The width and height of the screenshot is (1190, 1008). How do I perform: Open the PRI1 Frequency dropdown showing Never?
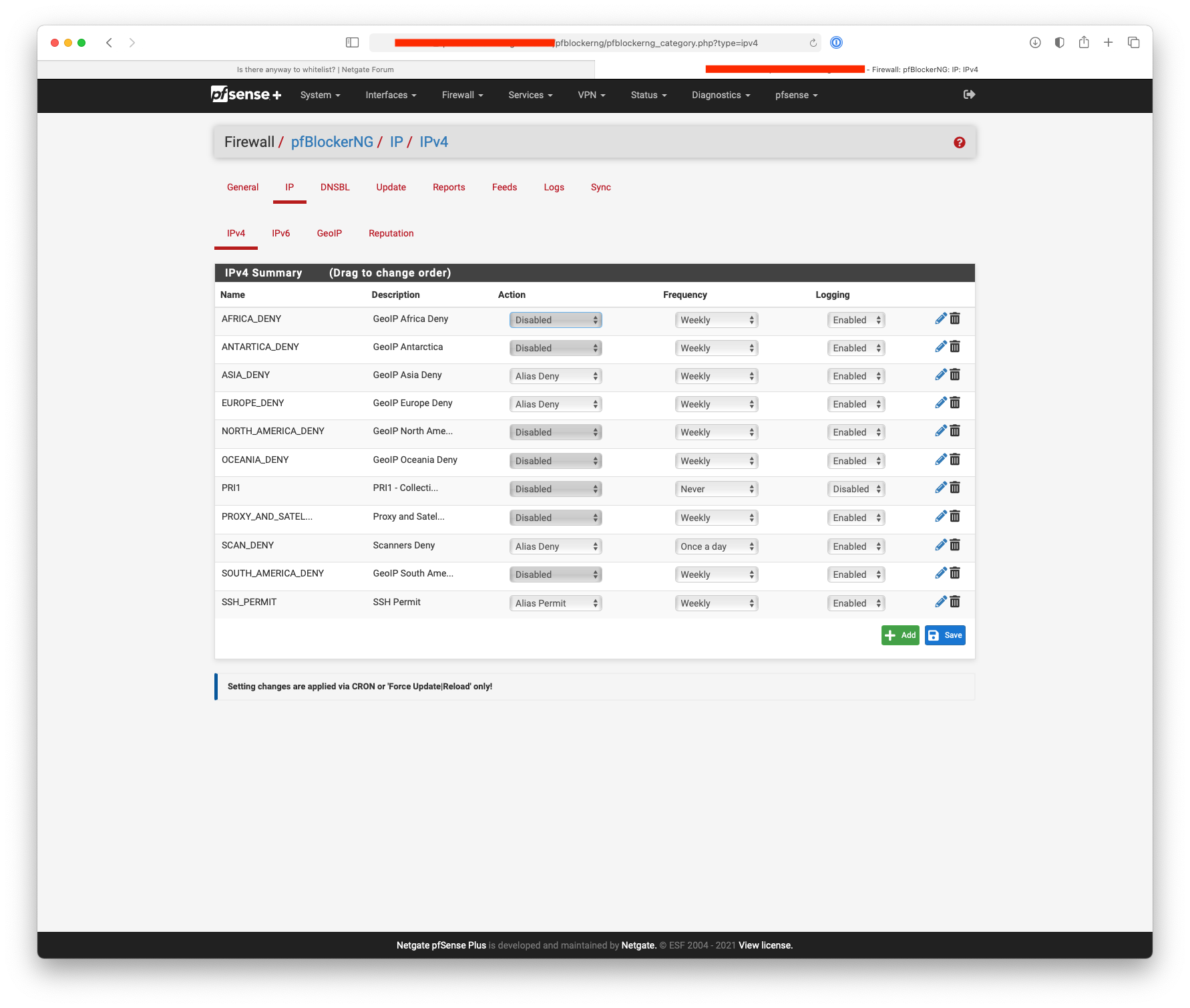coord(717,489)
